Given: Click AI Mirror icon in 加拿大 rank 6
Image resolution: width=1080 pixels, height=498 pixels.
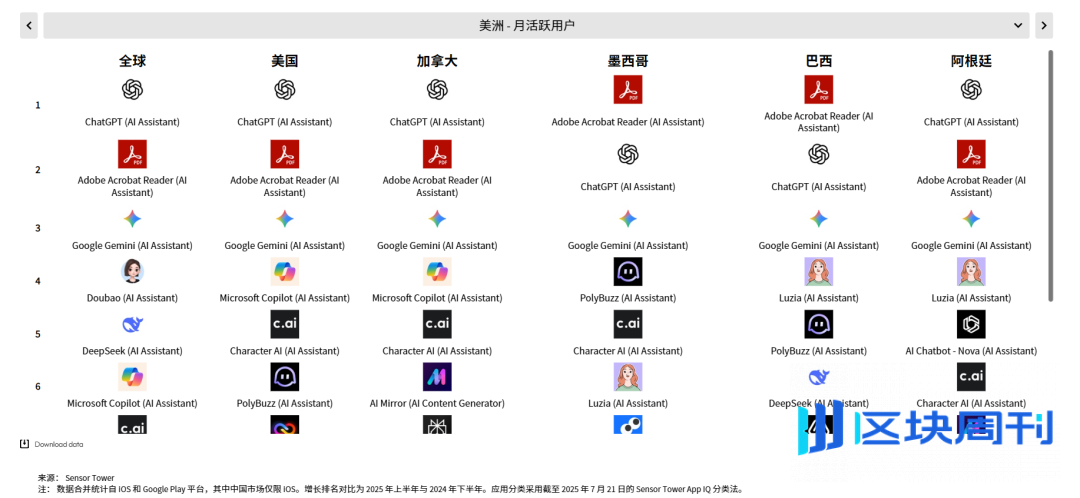Looking at the screenshot, I should (437, 377).
